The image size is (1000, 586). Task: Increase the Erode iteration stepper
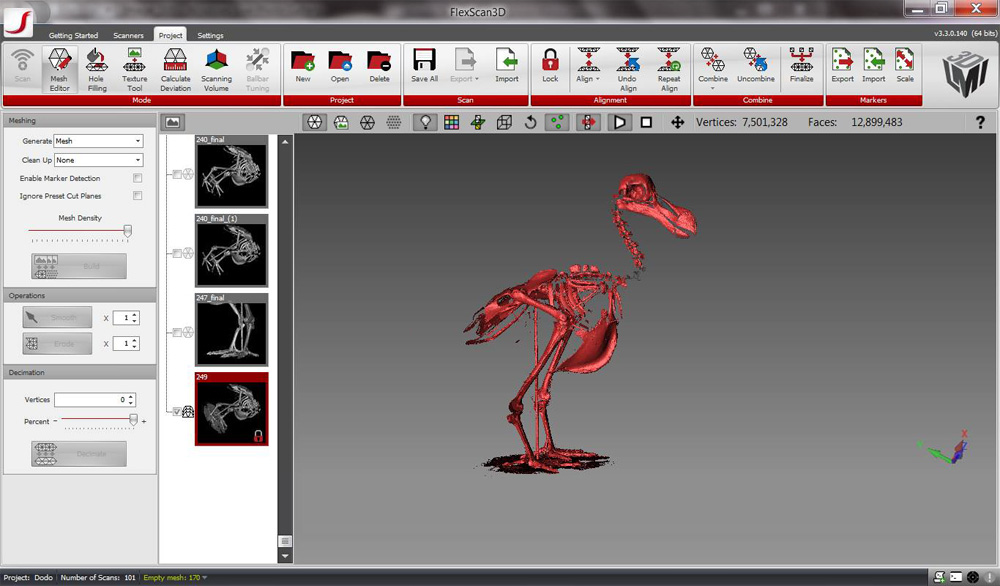[135, 341]
